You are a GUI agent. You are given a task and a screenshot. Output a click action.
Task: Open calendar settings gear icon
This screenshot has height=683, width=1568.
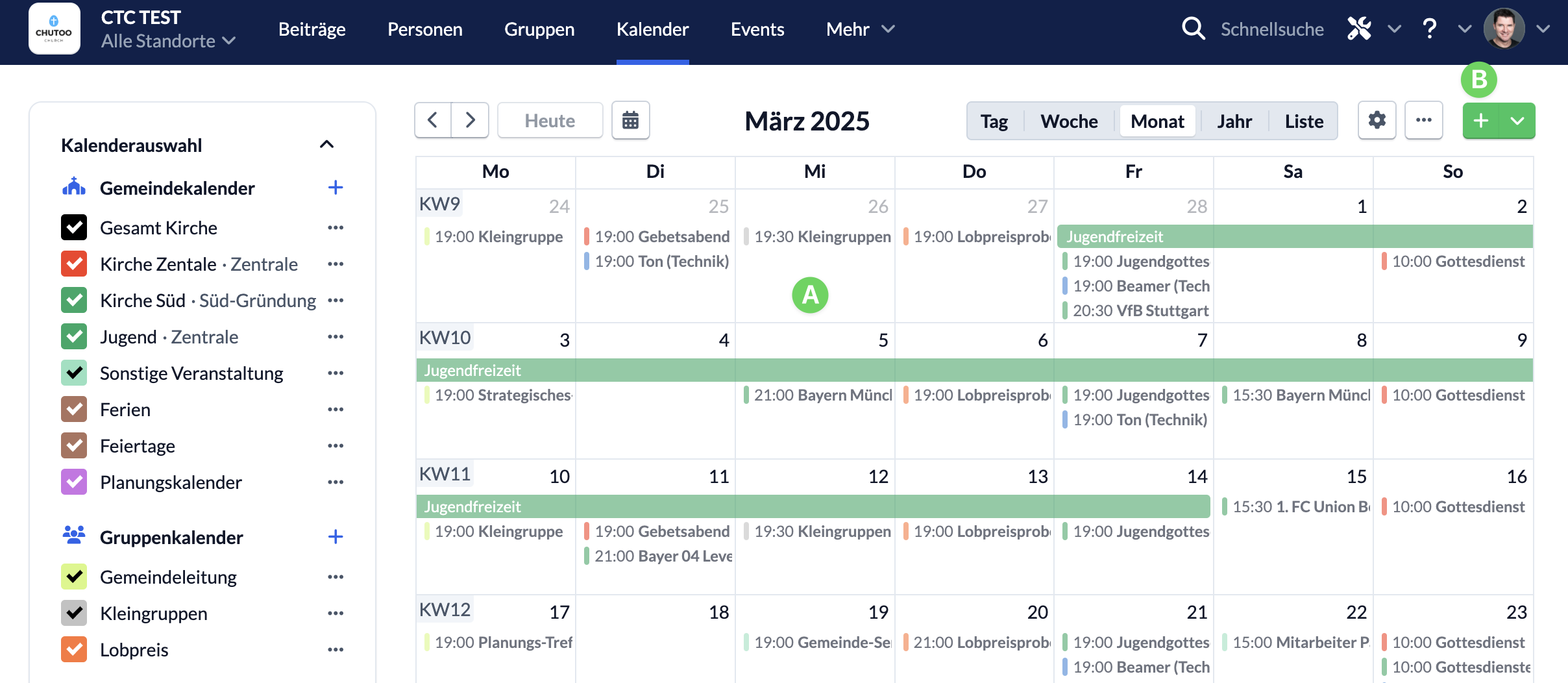coord(1377,120)
